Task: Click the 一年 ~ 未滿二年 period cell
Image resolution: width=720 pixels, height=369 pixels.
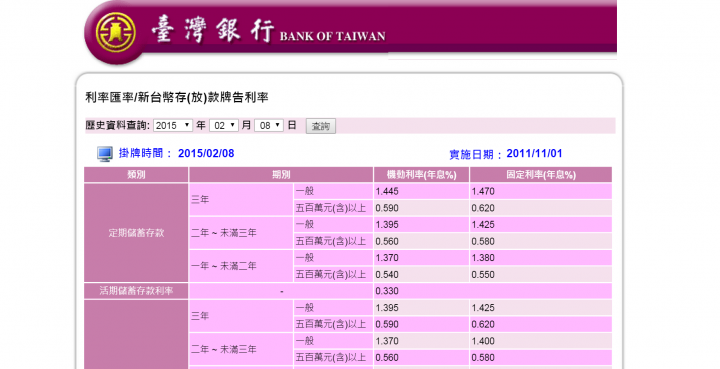Action: tap(241, 266)
